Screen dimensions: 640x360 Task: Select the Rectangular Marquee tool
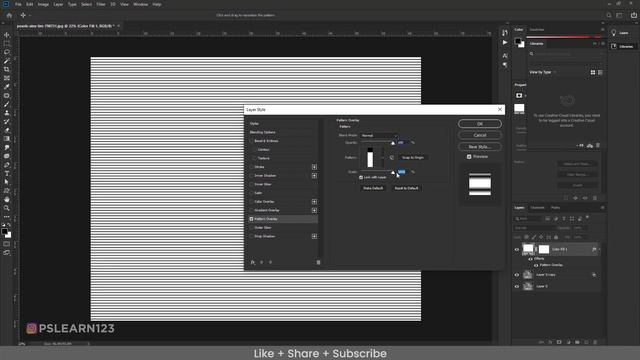7,44
